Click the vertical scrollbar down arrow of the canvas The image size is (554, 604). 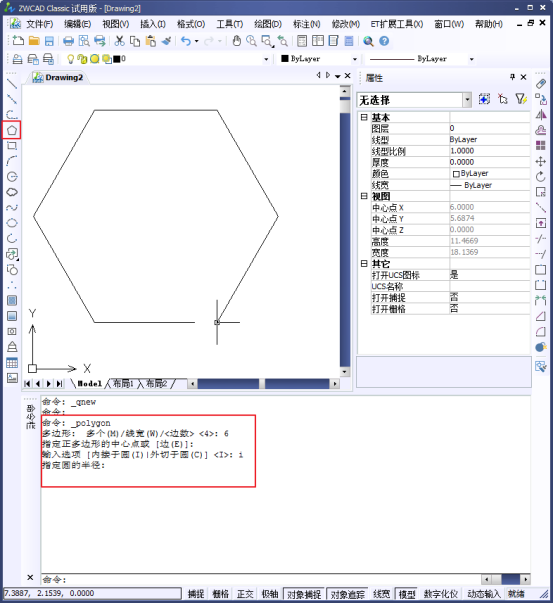pyautogui.click(x=345, y=372)
